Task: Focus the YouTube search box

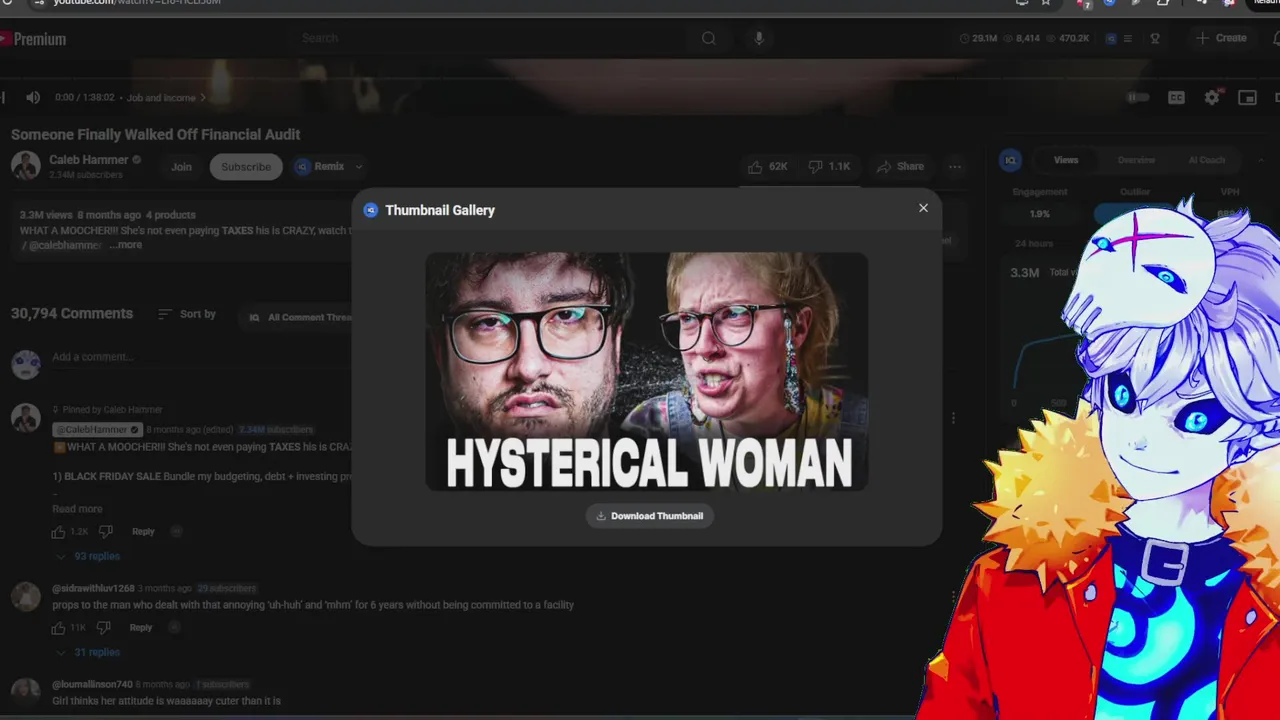Action: (x=490, y=38)
